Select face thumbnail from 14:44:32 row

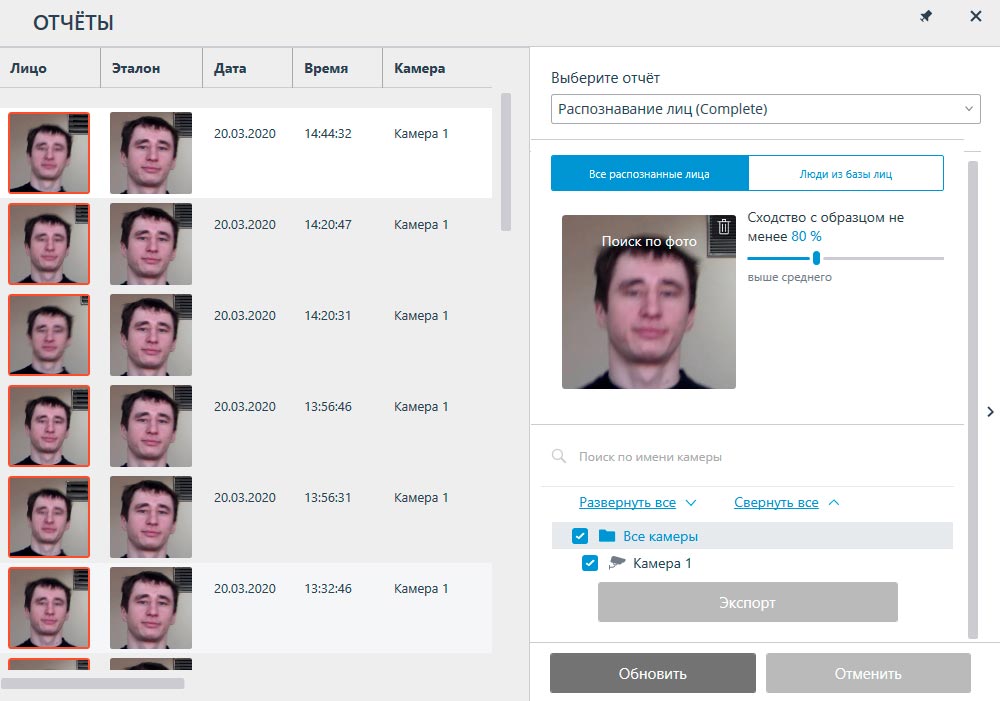49,152
